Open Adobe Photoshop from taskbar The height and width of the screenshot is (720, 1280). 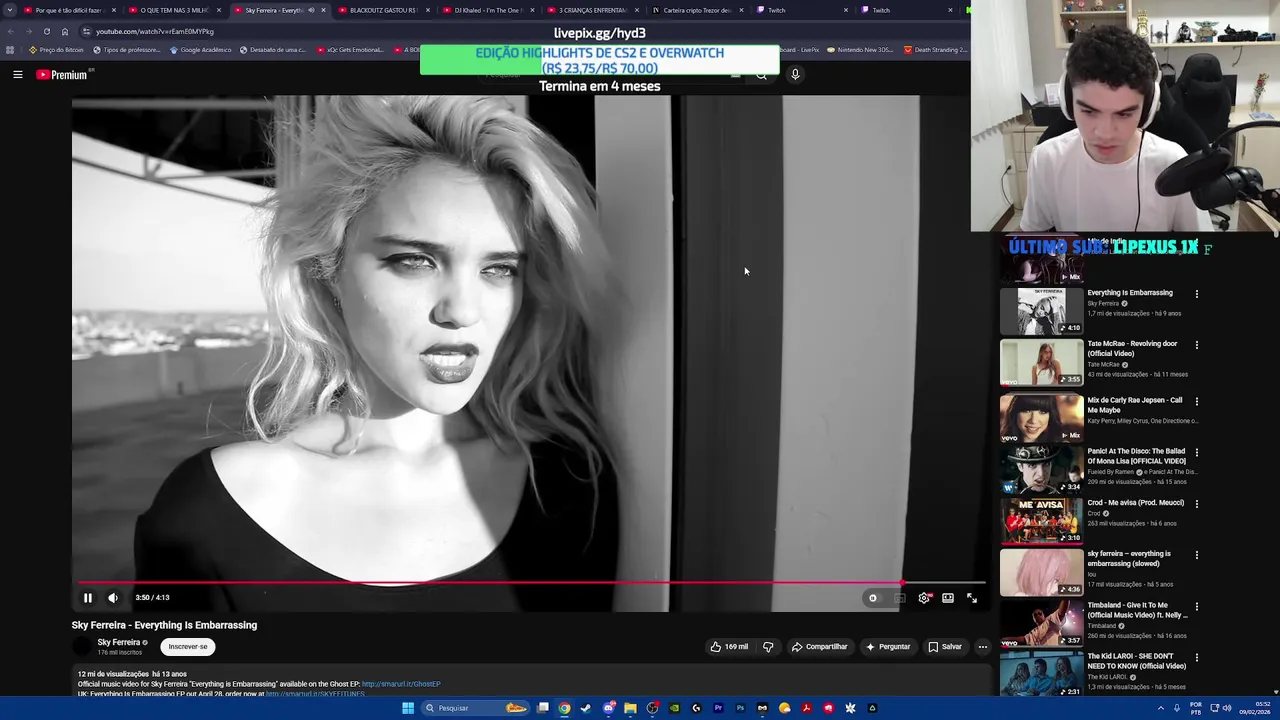pyautogui.click(x=740, y=708)
